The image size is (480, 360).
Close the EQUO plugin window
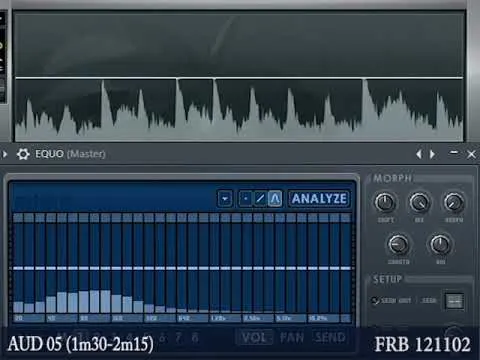(x=471, y=154)
